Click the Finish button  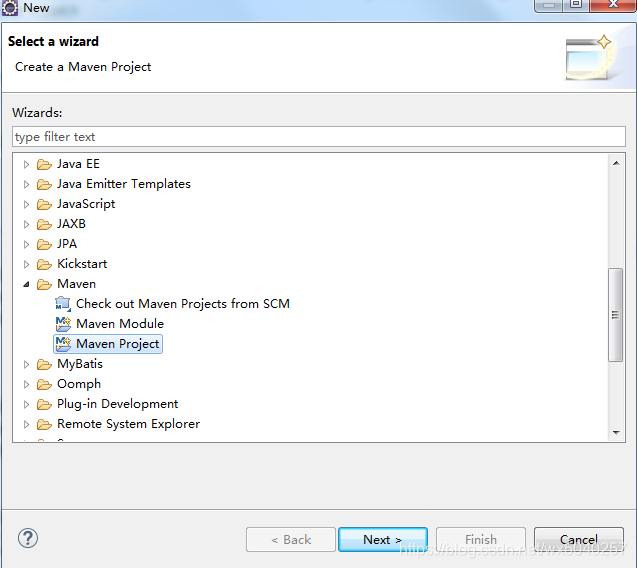point(481,540)
